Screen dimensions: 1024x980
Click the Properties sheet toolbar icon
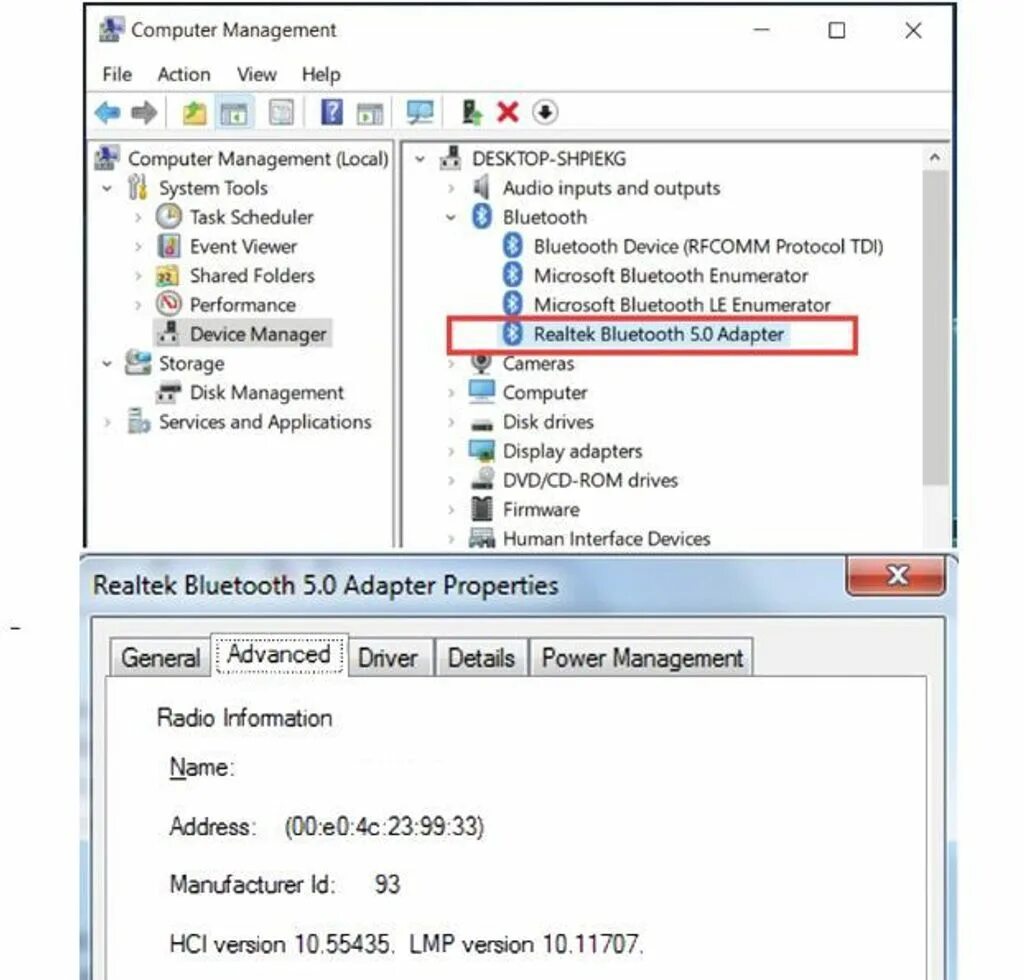[281, 112]
